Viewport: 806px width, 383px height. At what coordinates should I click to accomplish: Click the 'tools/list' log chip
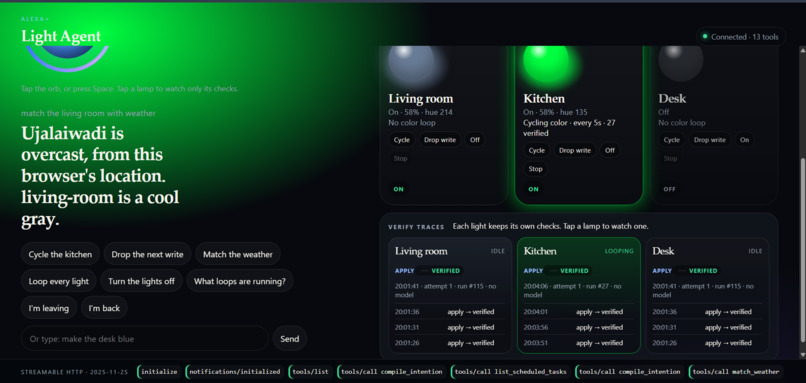tap(310, 372)
